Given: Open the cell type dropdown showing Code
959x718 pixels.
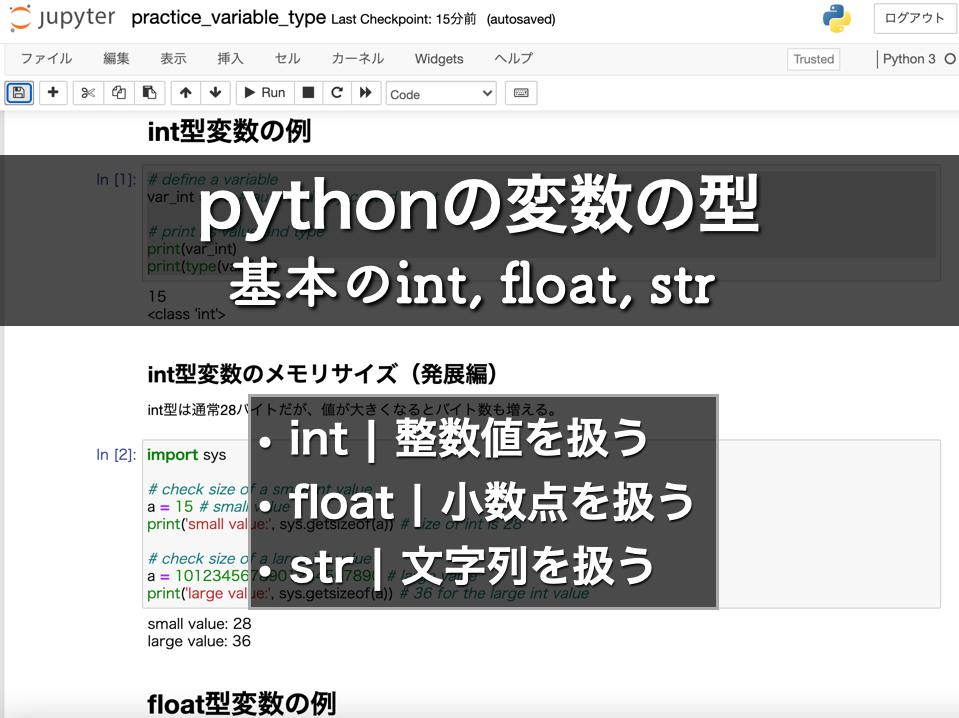Looking at the screenshot, I should coord(440,92).
